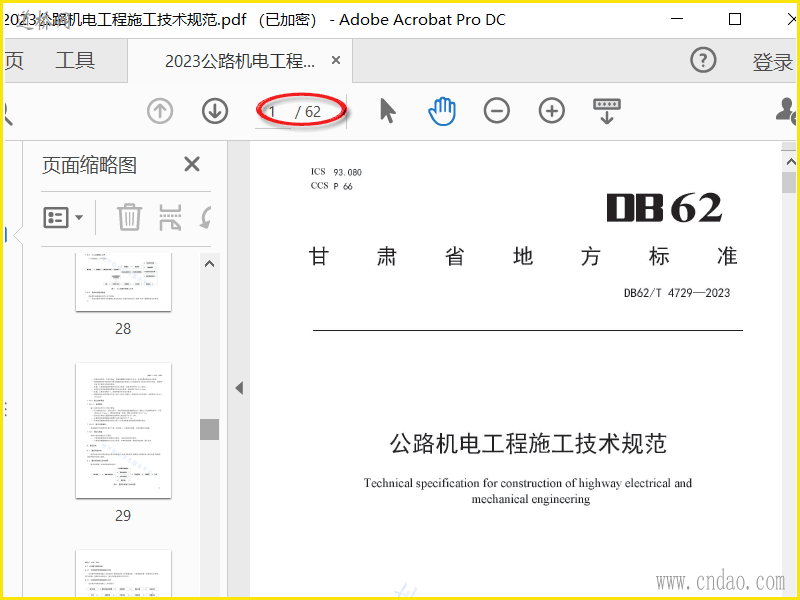Rotate pages counterclockwise icon
Image resolution: width=800 pixels, height=600 pixels.
click(x=206, y=217)
